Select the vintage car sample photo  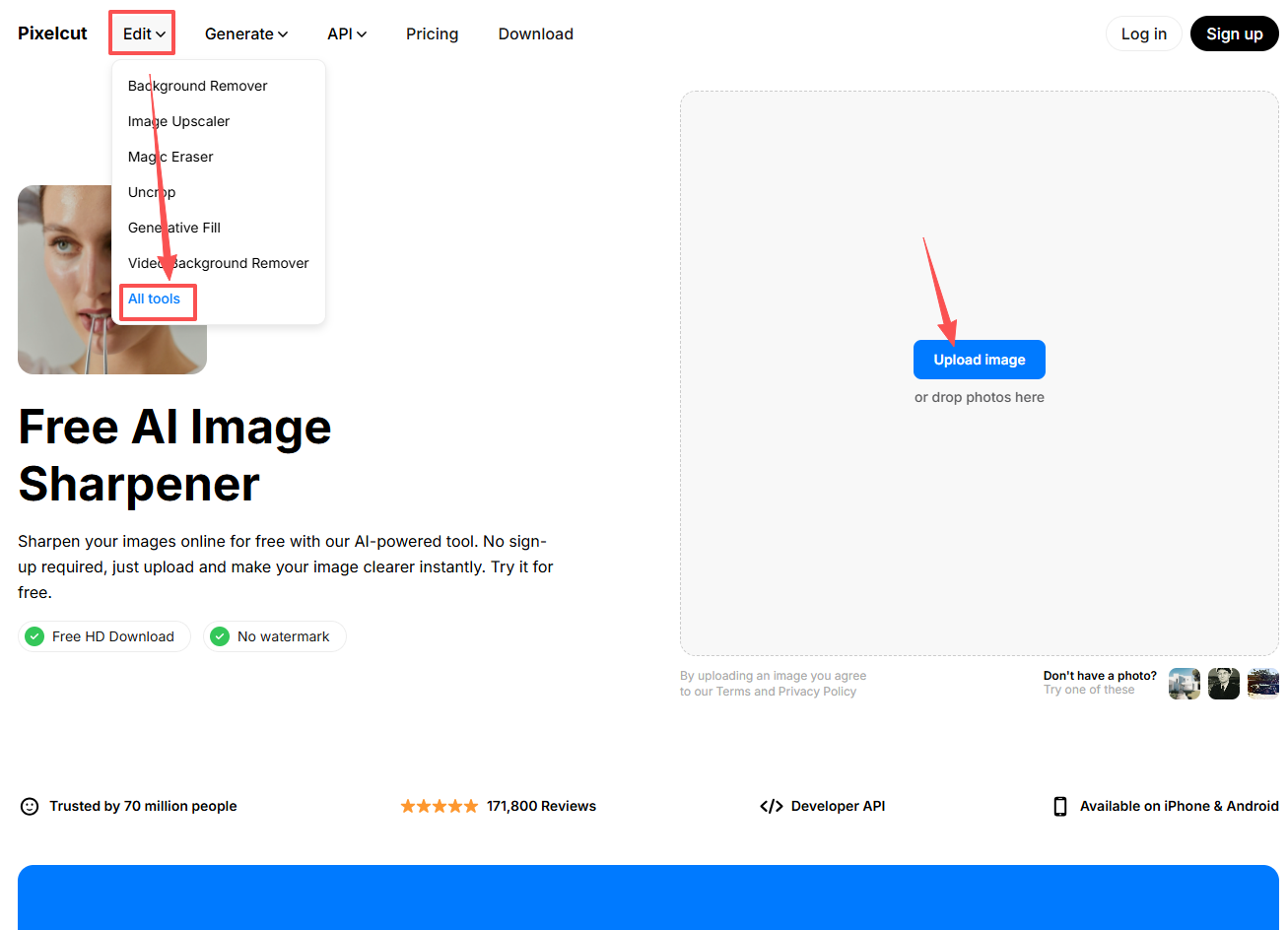pyautogui.click(x=1263, y=684)
